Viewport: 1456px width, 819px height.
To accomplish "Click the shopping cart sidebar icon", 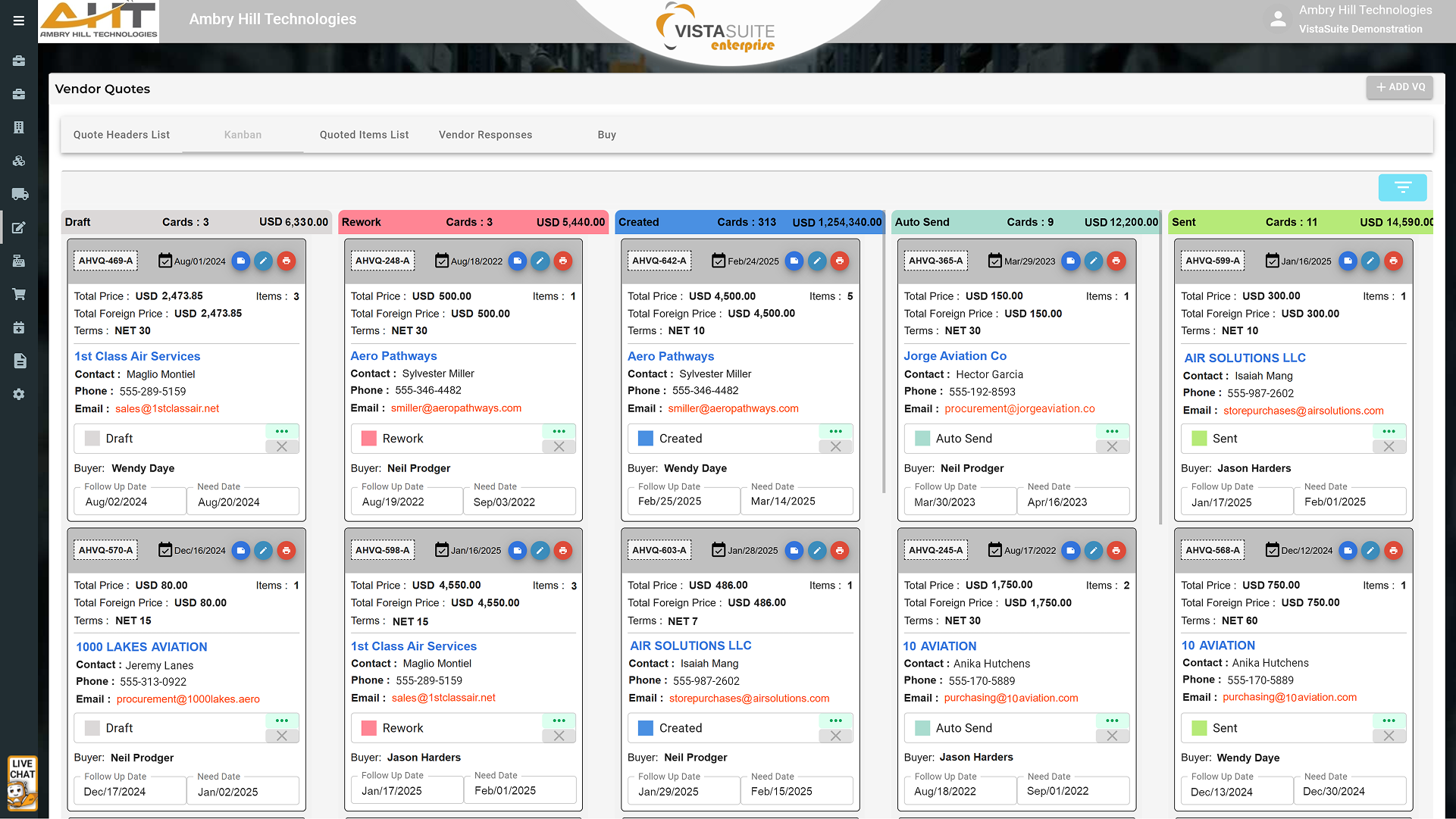I will click(x=19, y=294).
